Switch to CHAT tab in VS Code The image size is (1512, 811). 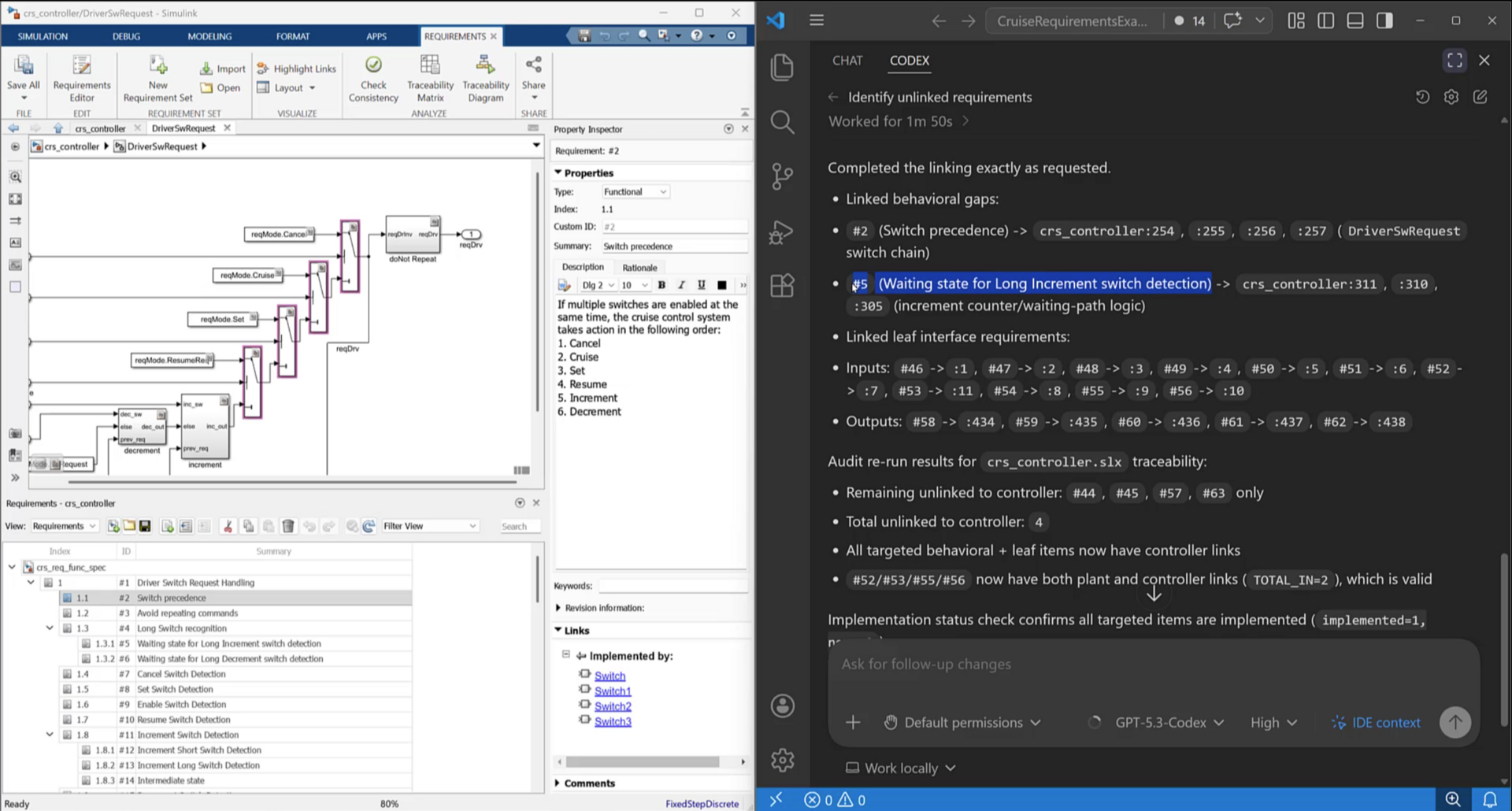tap(847, 61)
